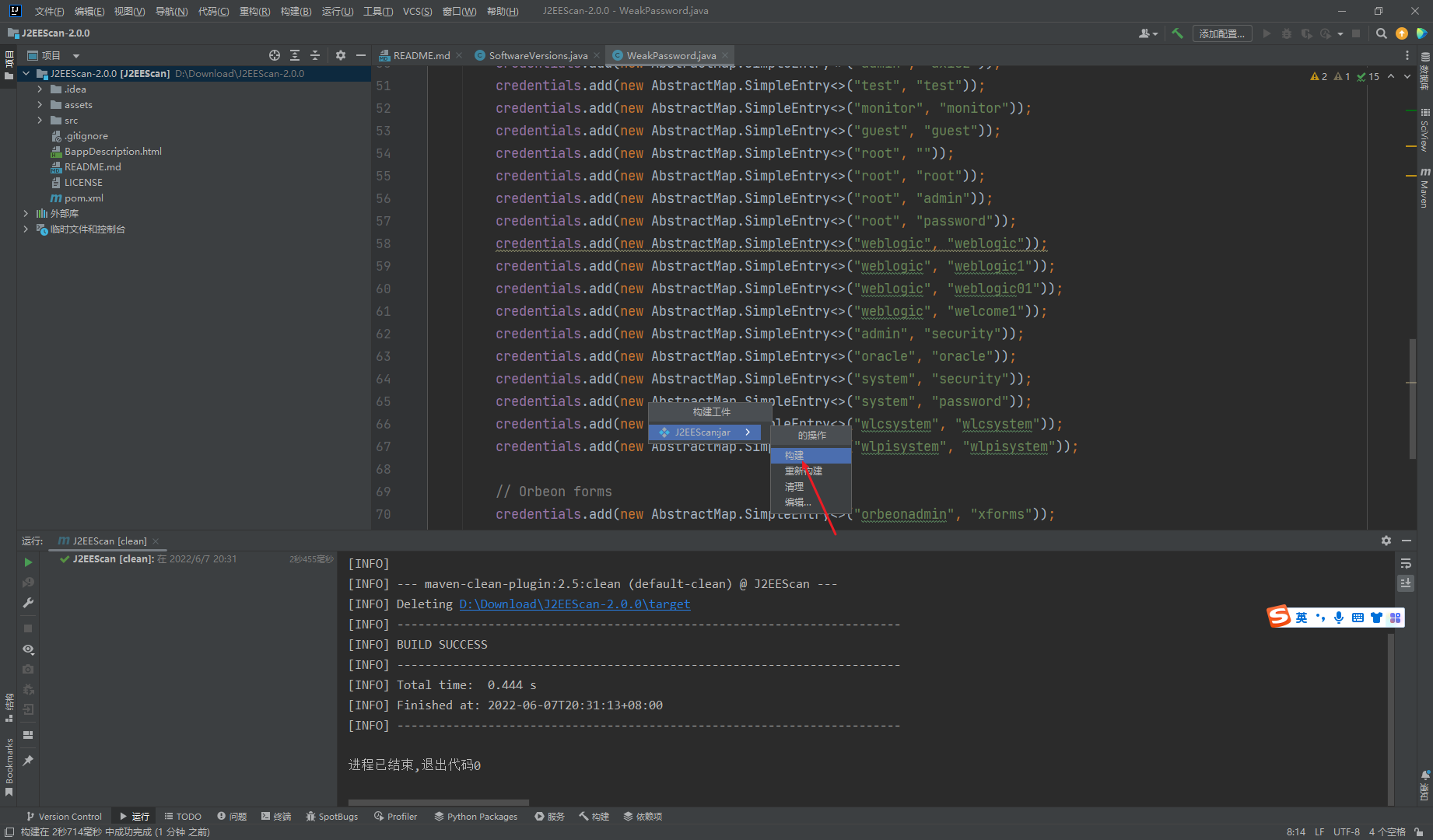The height and width of the screenshot is (840, 1433).
Task: Open the Bookmarks side panel
Action: [x=9, y=767]
